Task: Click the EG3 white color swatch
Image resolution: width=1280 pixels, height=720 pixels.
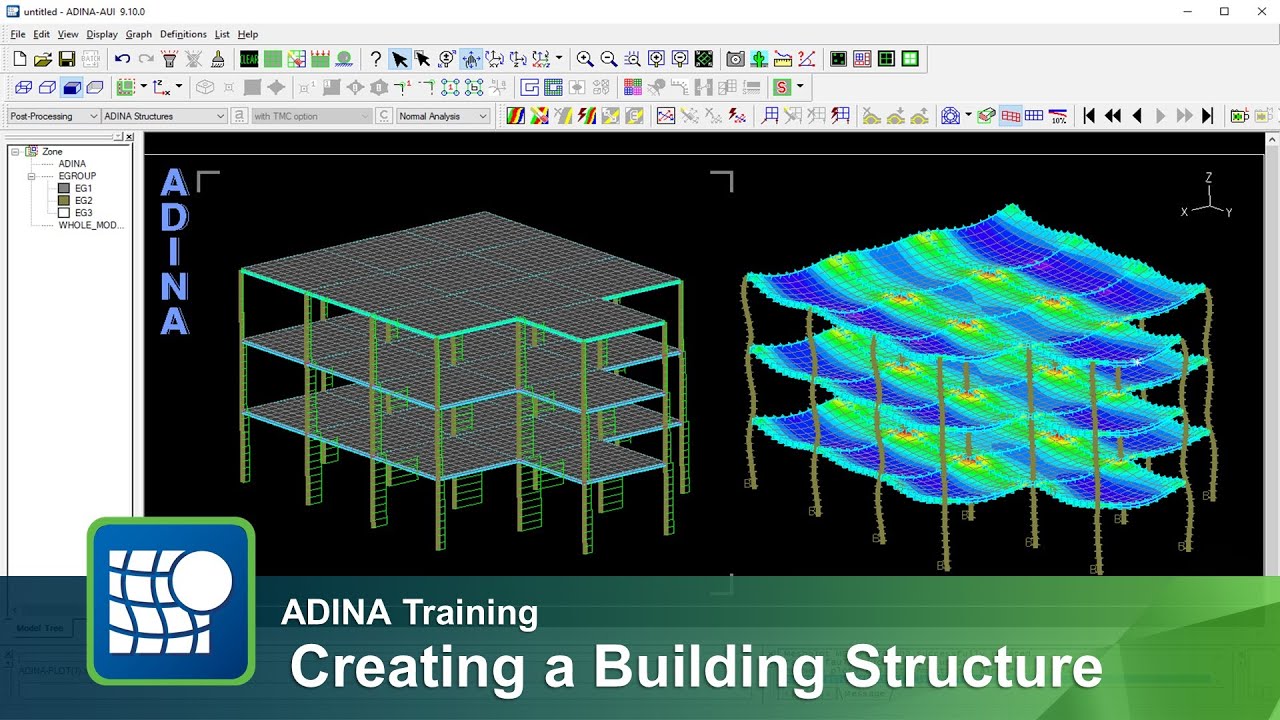Action: 63,213
